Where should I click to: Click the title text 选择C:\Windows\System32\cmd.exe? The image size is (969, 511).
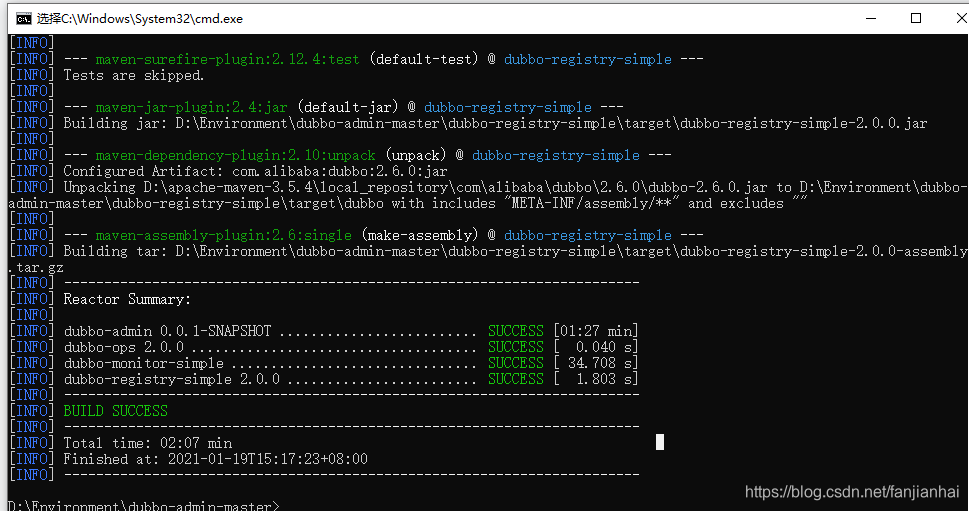(140, 19)
